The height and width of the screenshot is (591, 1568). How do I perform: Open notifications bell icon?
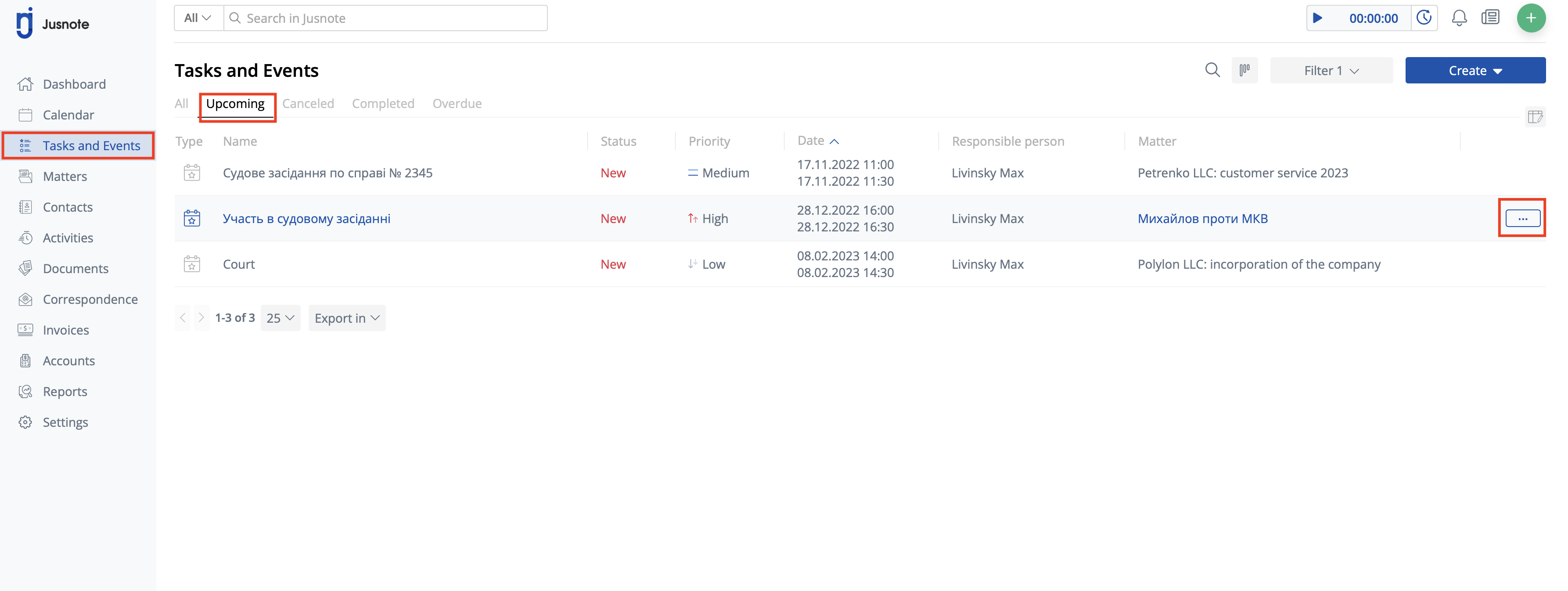pos(1459,18)
